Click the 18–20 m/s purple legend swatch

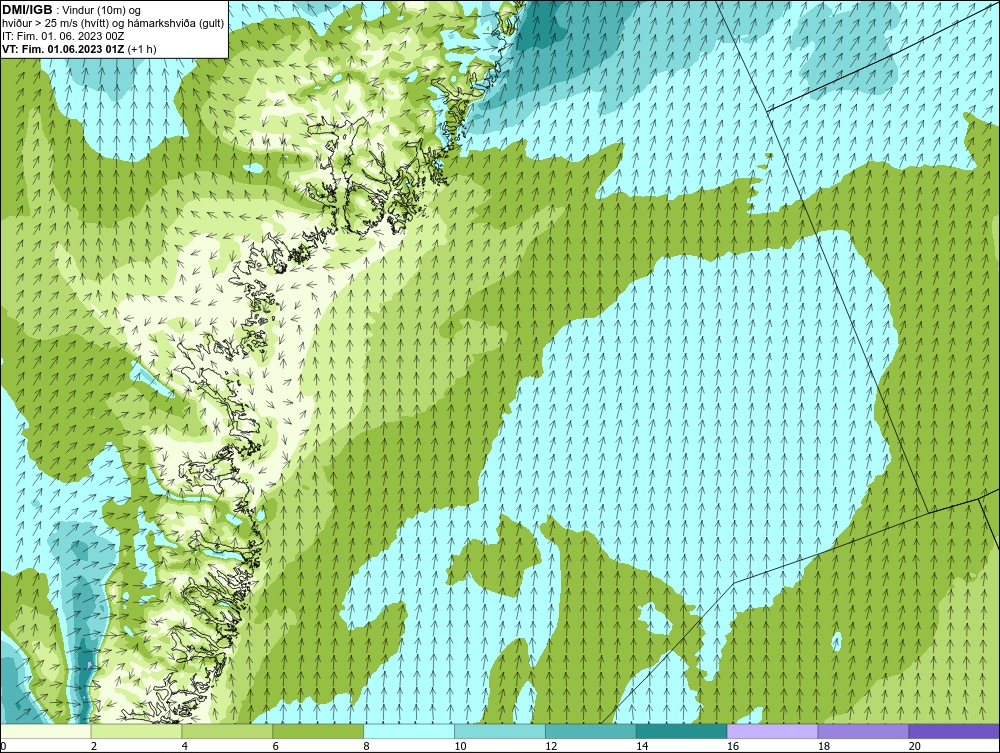(864, 731)
